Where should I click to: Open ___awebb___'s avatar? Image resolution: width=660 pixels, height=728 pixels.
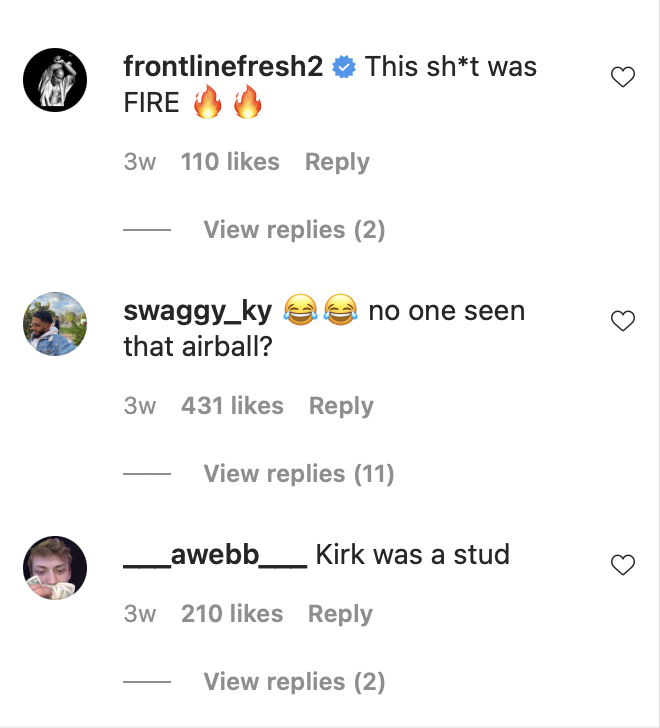[x=55, y=567]
